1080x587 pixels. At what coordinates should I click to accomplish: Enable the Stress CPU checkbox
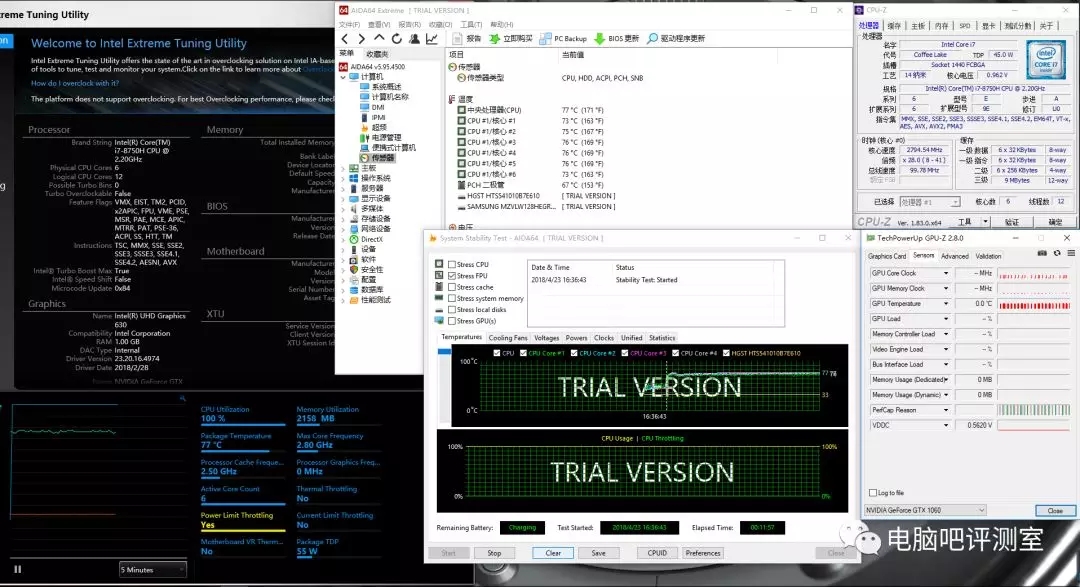pos(453,264)
